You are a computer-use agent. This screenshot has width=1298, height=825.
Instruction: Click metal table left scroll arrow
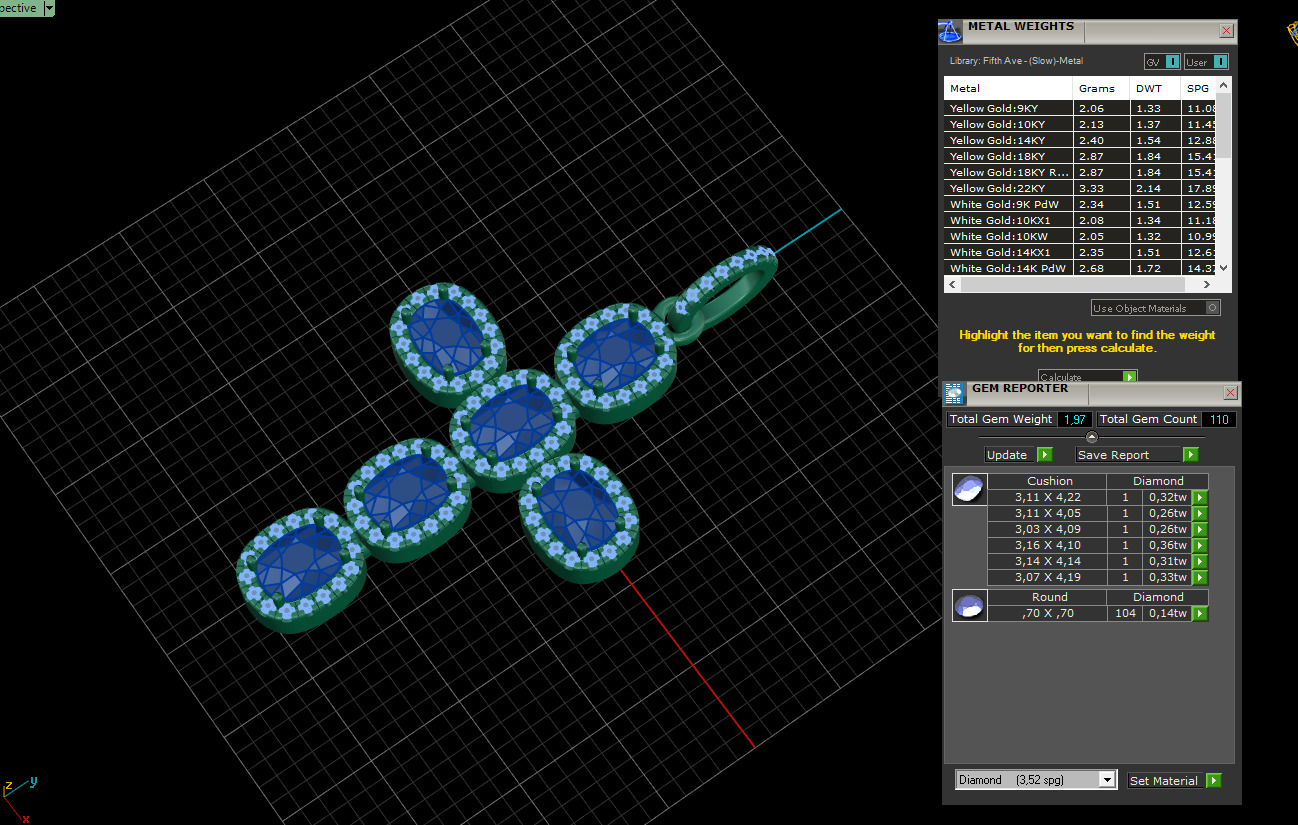pyautogui.click(x=953, y=284)
